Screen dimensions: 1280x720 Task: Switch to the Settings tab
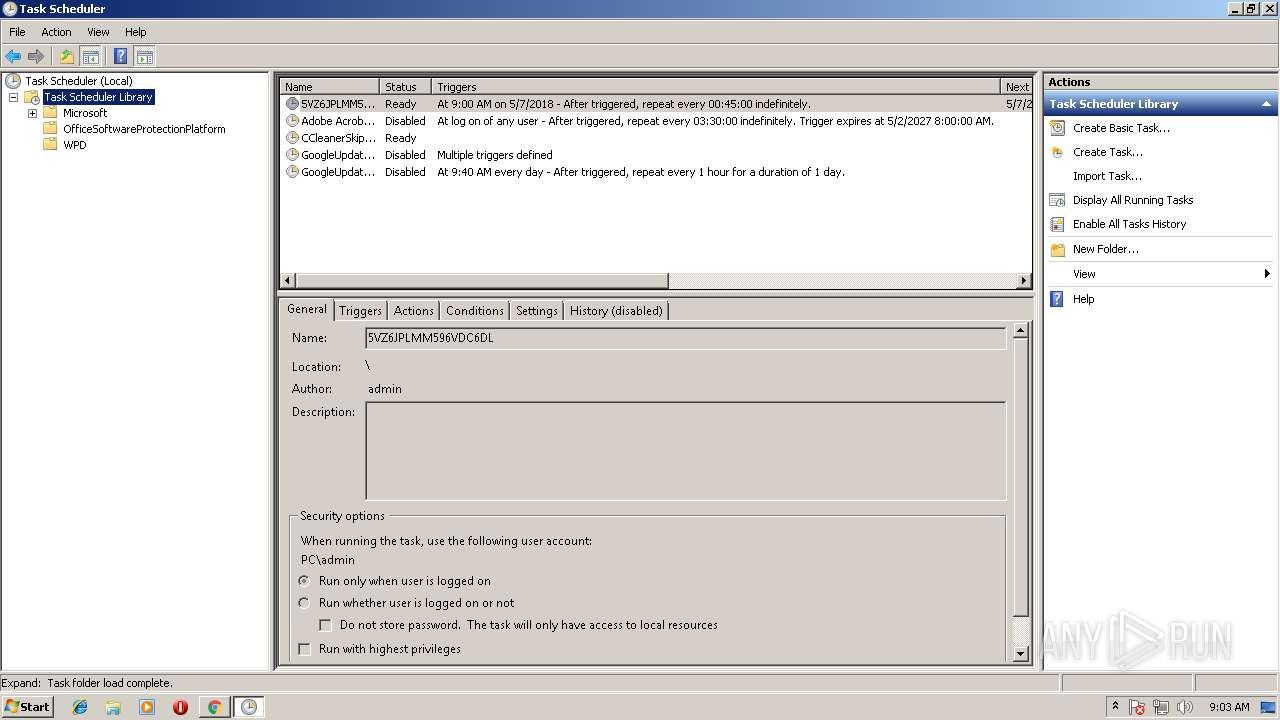coord(536,311)
